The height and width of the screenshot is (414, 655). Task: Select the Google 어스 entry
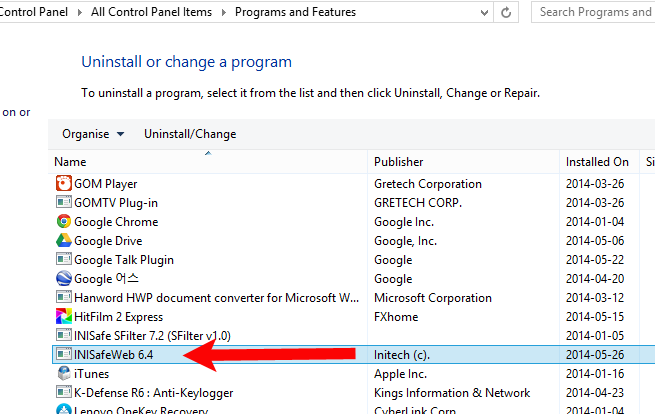106,279
